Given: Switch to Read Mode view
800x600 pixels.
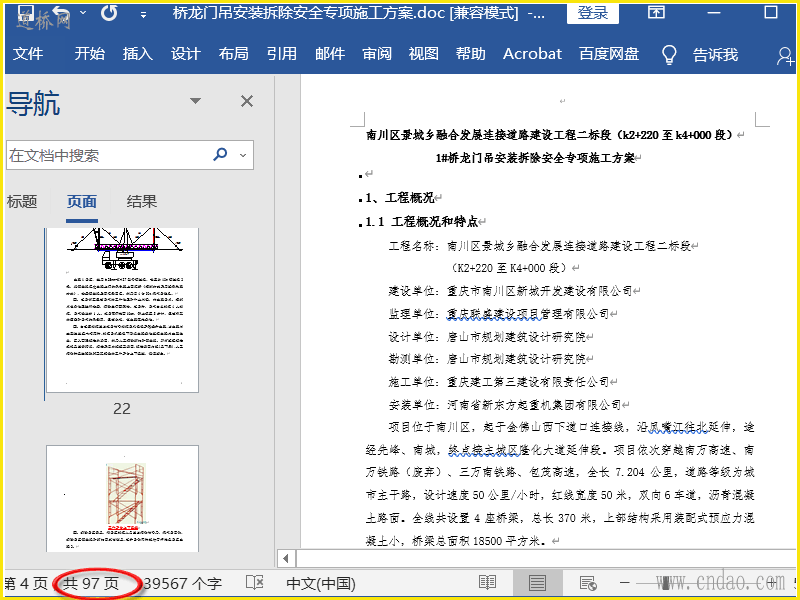Looking at the screenshot, I should pos(487,583).
